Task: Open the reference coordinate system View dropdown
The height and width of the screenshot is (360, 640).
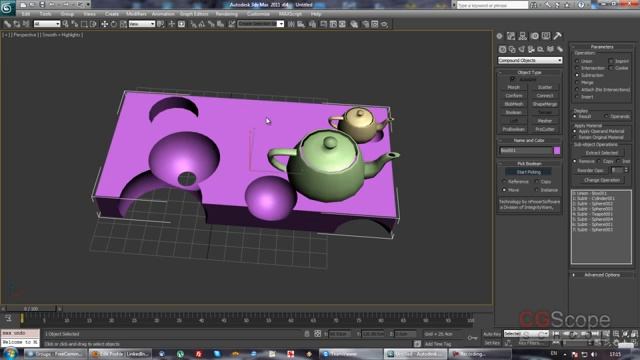Action: 142,24
